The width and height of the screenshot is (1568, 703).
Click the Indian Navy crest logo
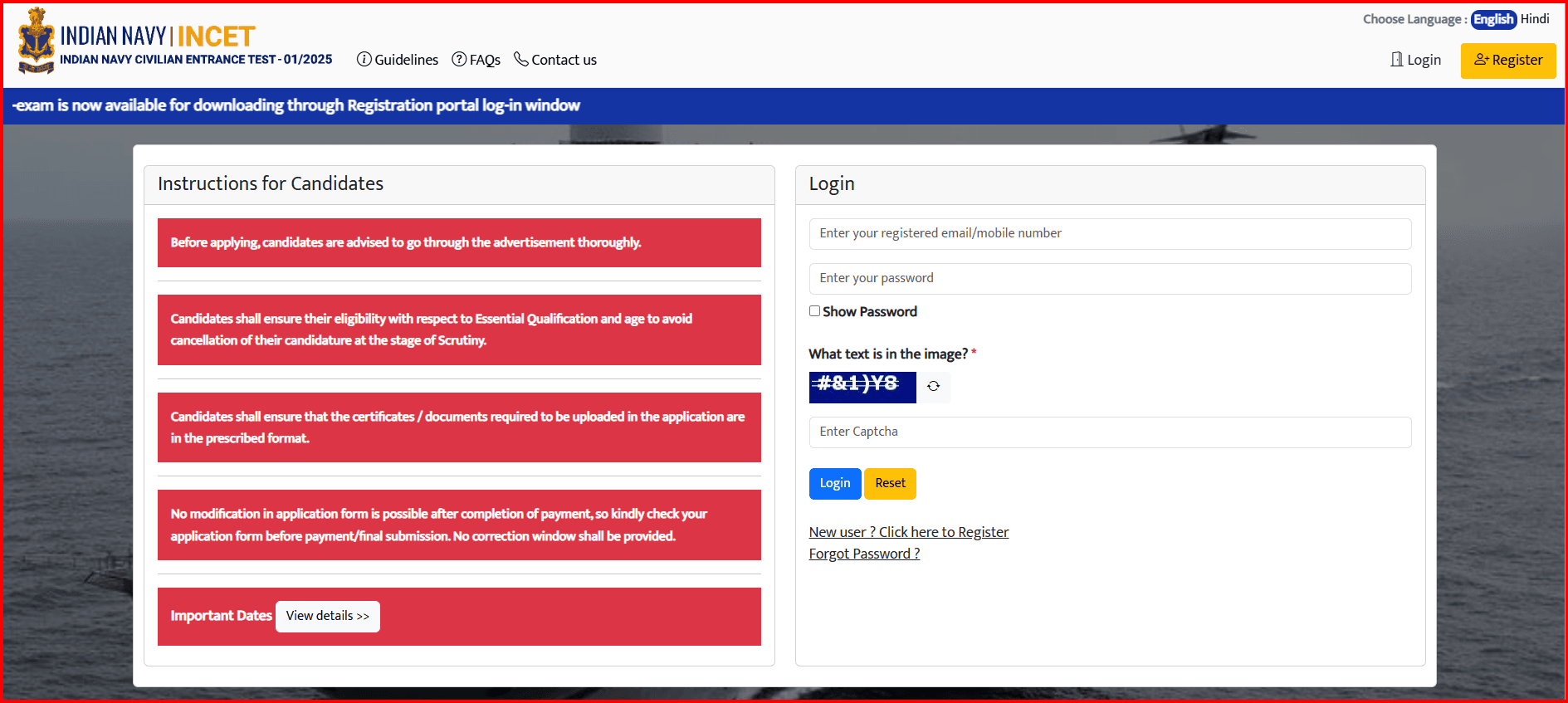37,41
